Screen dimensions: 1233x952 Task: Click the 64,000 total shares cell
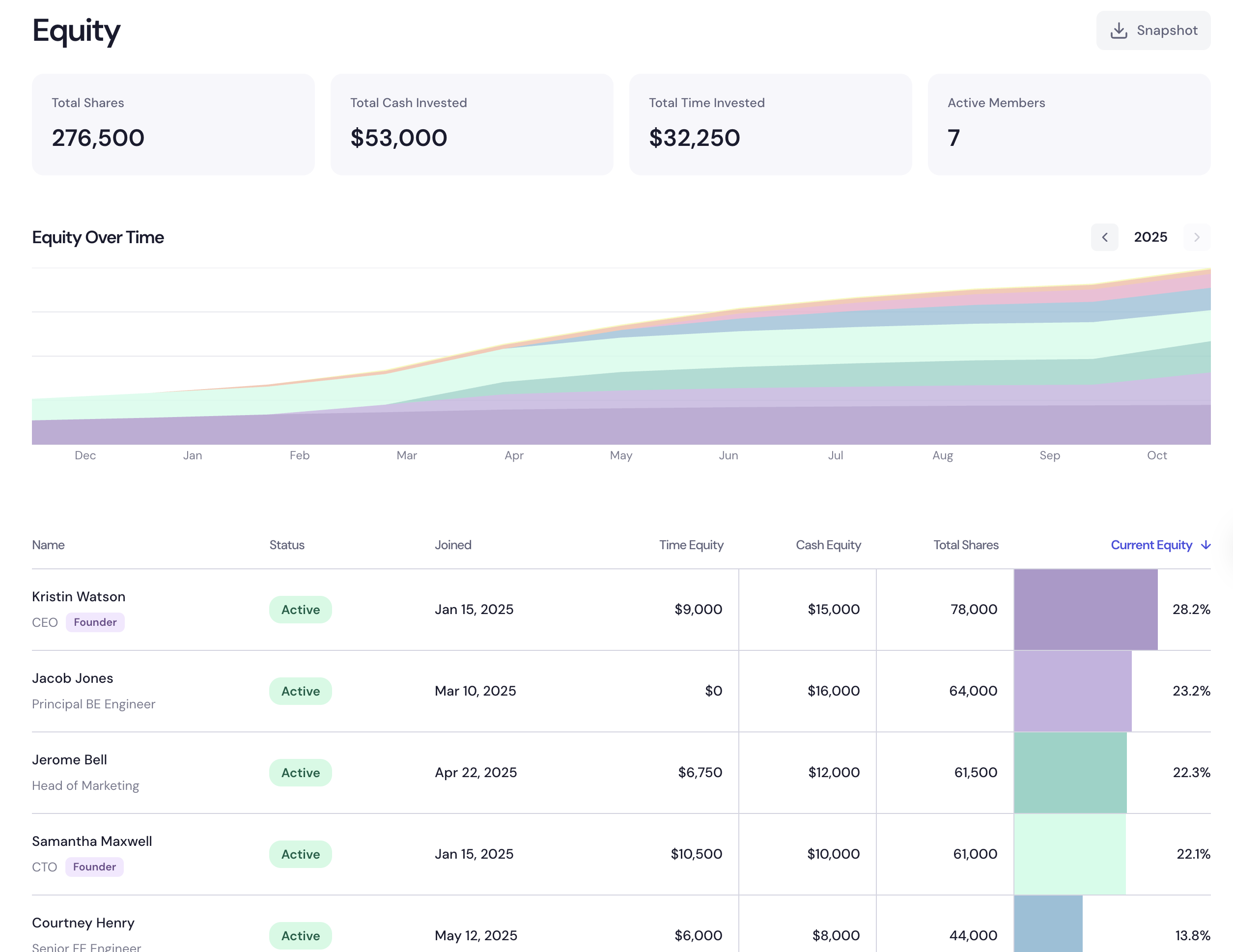[973, 691]
